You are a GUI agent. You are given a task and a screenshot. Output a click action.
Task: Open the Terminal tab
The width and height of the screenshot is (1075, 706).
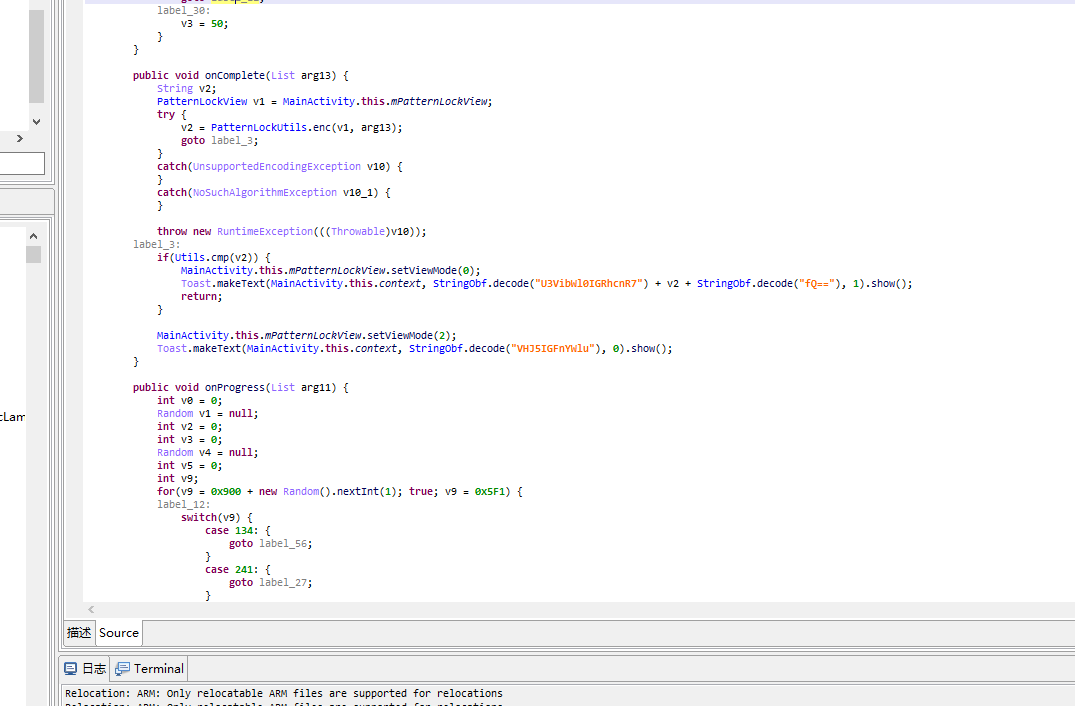(x=149, y=668)
